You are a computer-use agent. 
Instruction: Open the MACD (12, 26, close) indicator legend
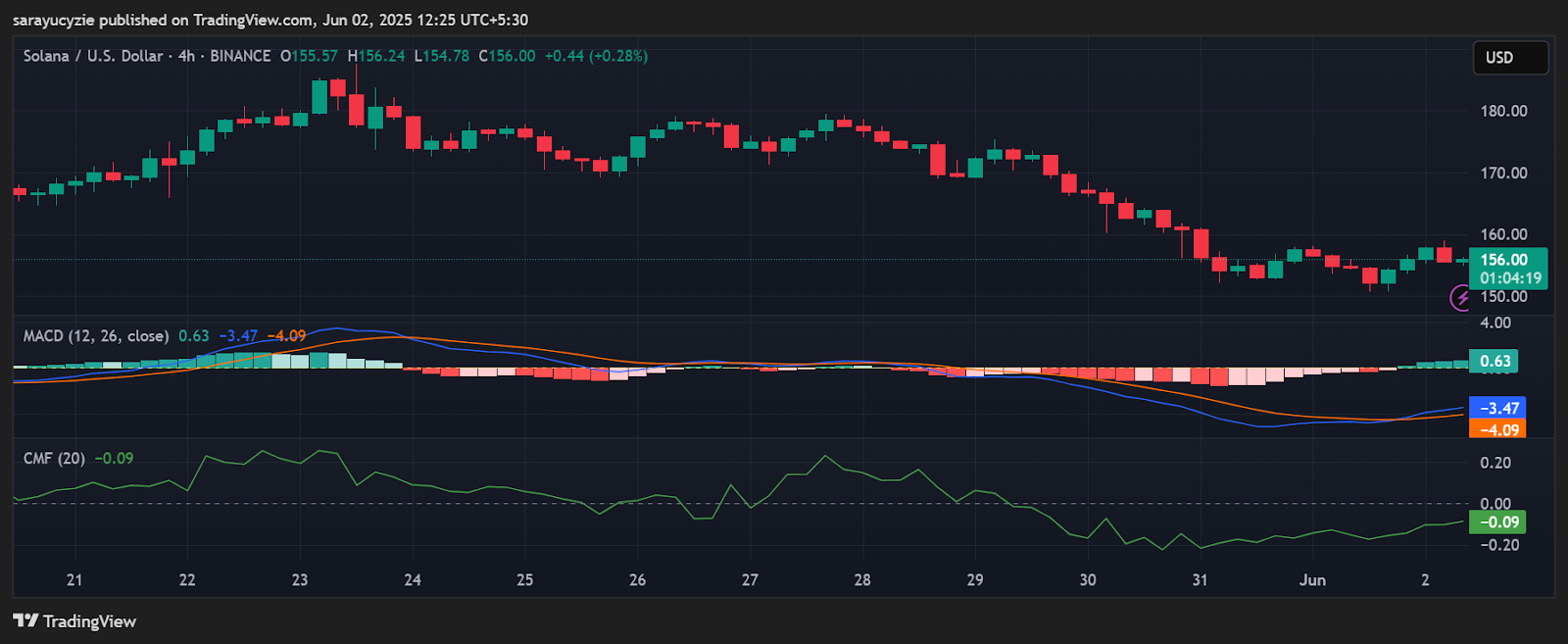96,336
